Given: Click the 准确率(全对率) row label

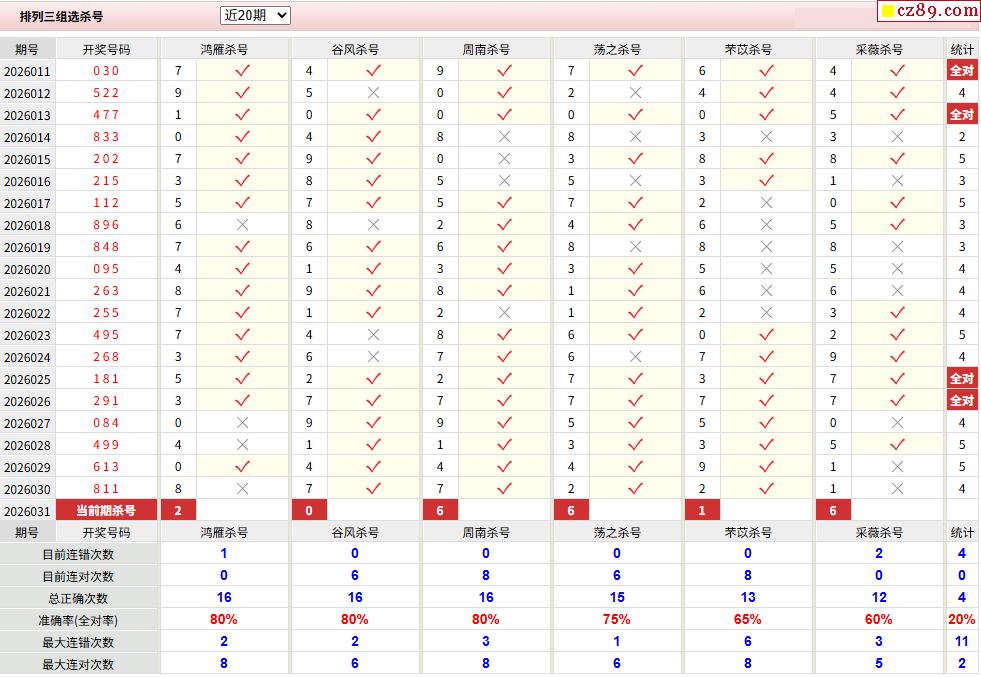Looking at the screenshot, I should point(78,620).
